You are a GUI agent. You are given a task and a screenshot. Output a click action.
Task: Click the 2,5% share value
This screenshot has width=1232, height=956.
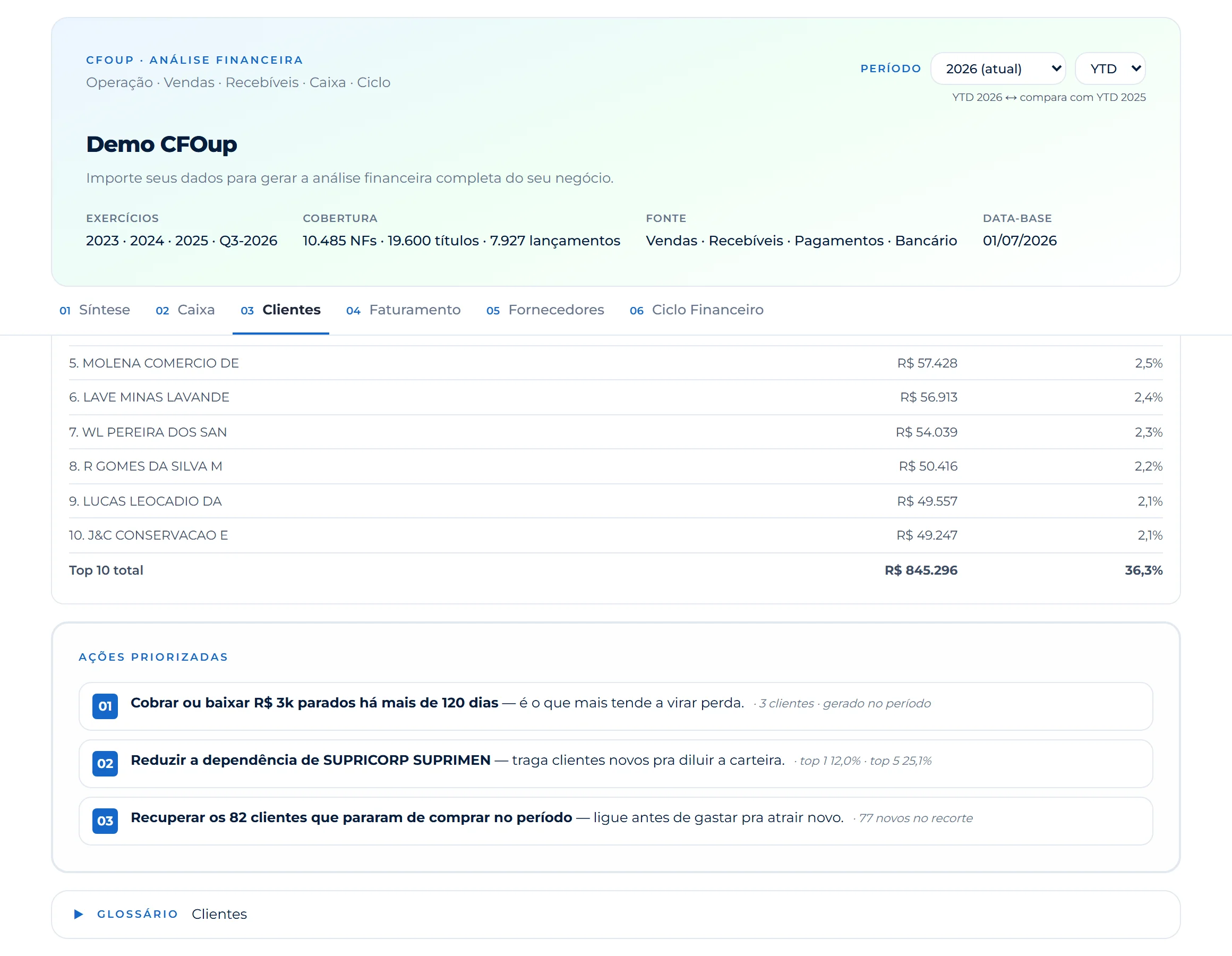click(1149, 363)
